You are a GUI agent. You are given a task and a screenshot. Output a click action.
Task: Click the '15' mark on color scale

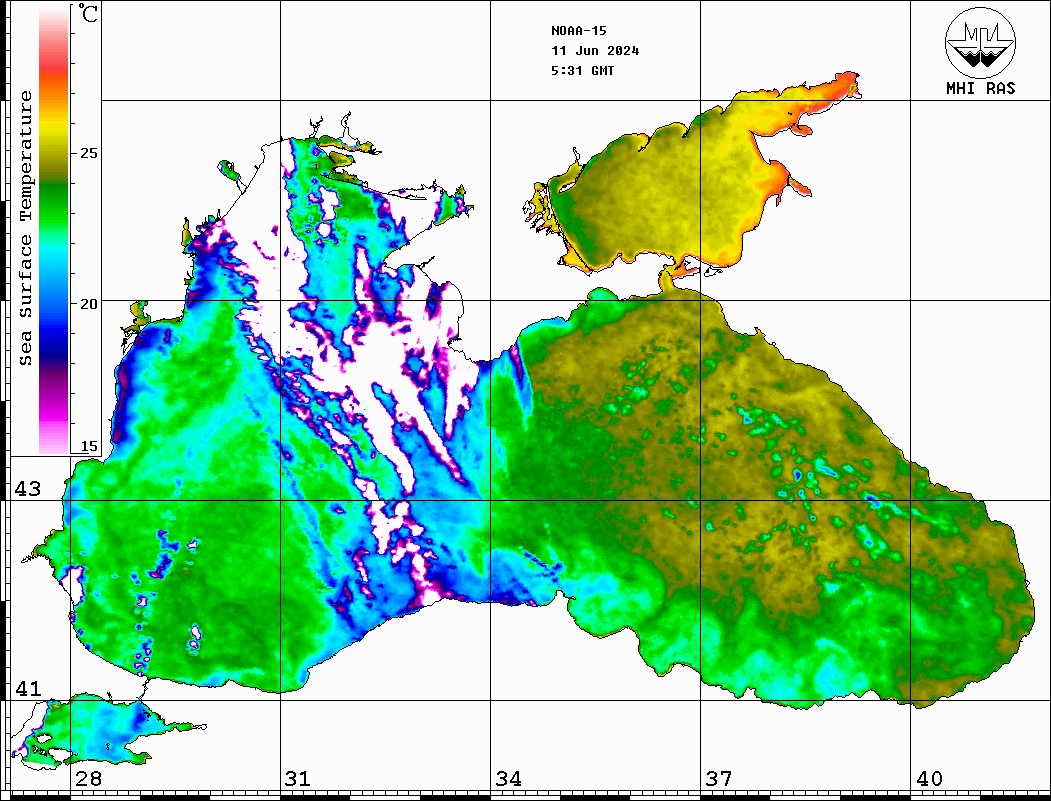pyautogui.click(x=88, y=446)
